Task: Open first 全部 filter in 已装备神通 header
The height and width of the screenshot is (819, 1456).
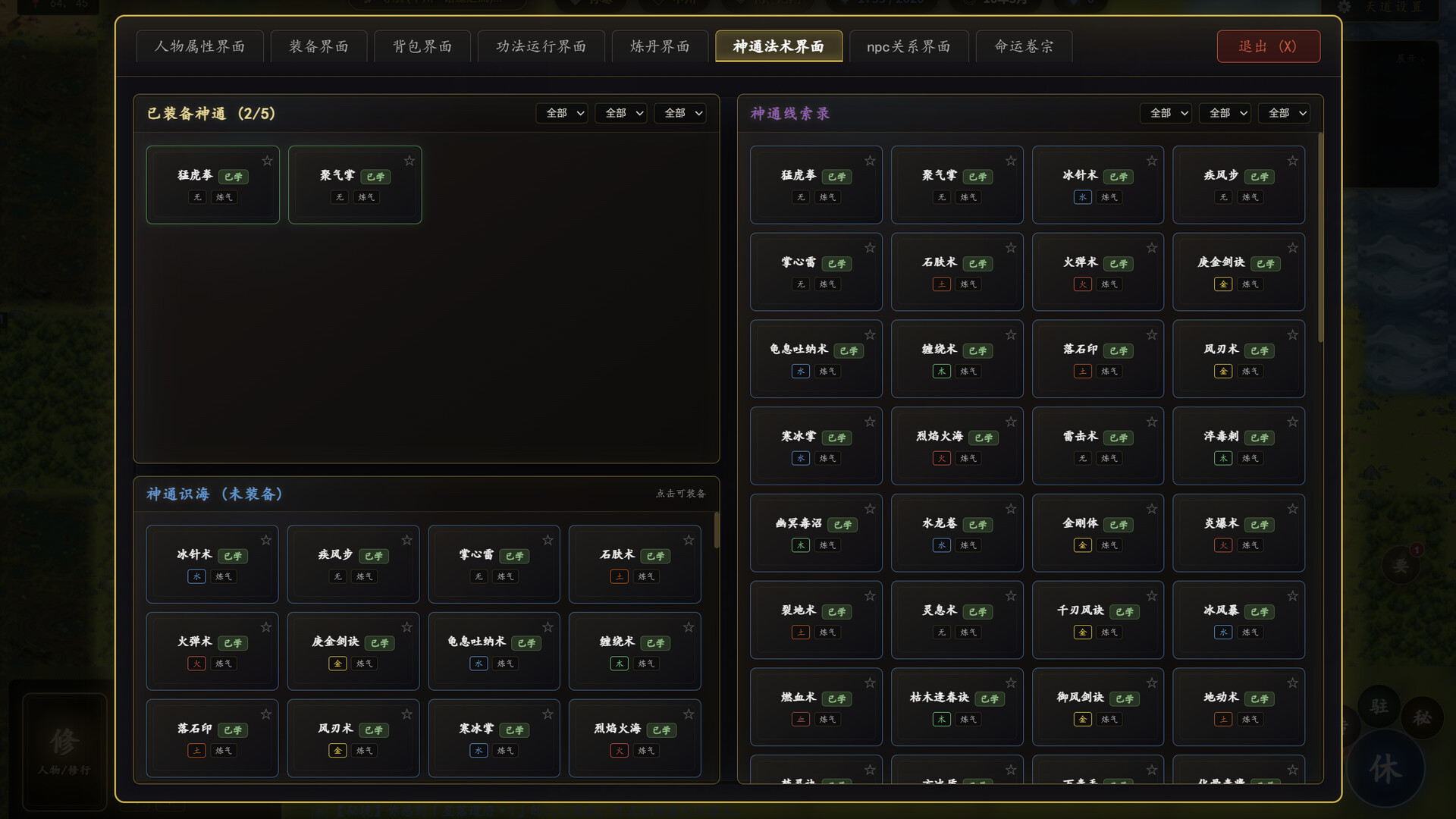Action: point(562,113)
